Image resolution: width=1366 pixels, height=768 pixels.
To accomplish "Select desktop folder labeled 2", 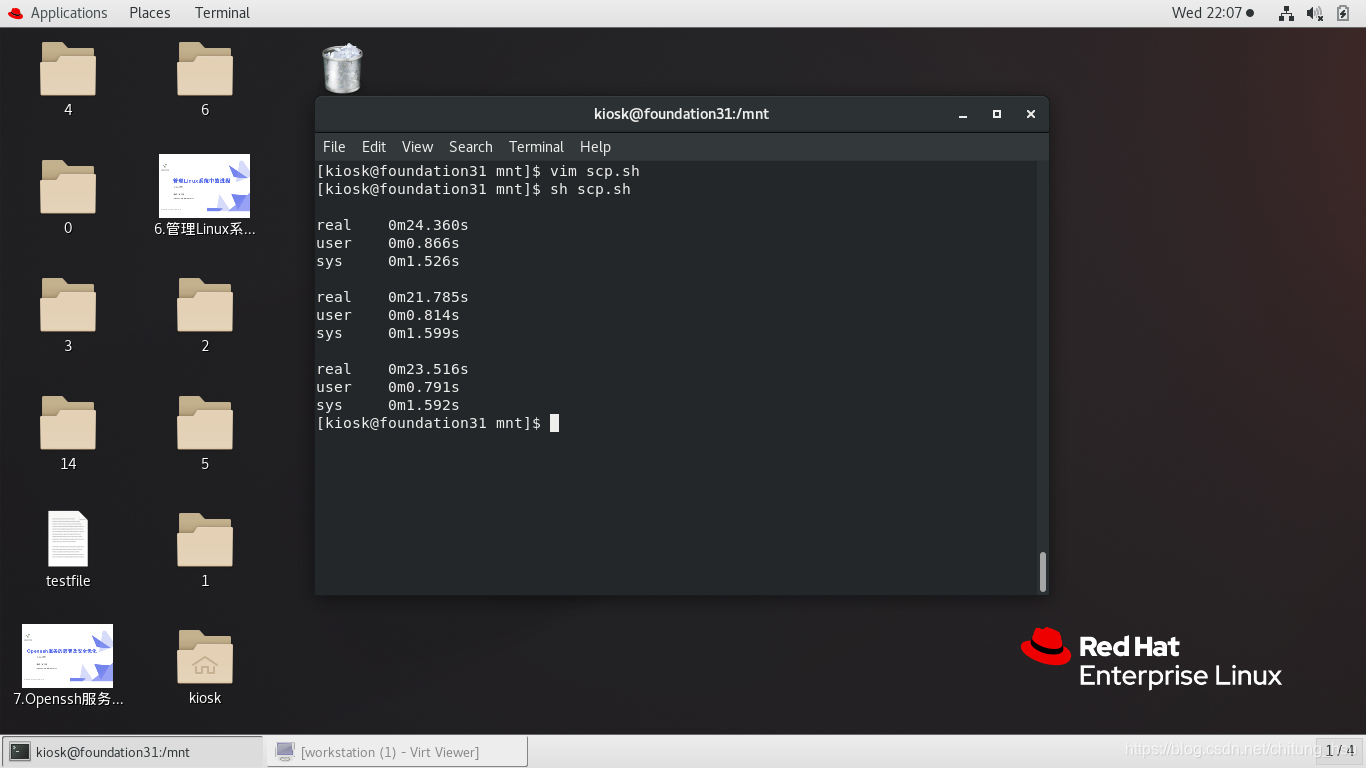I will (205, 305).
